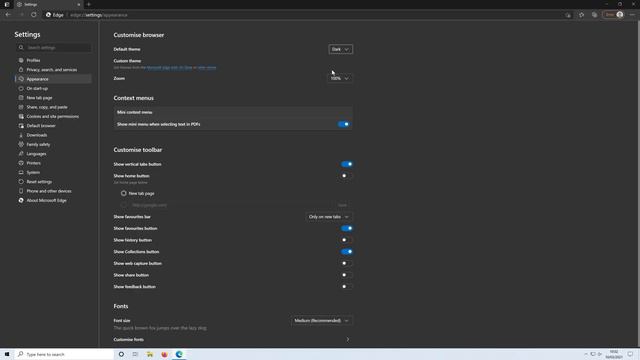Open Cortana circle icon on taskbar
The image size is (640, 360).
121,354
